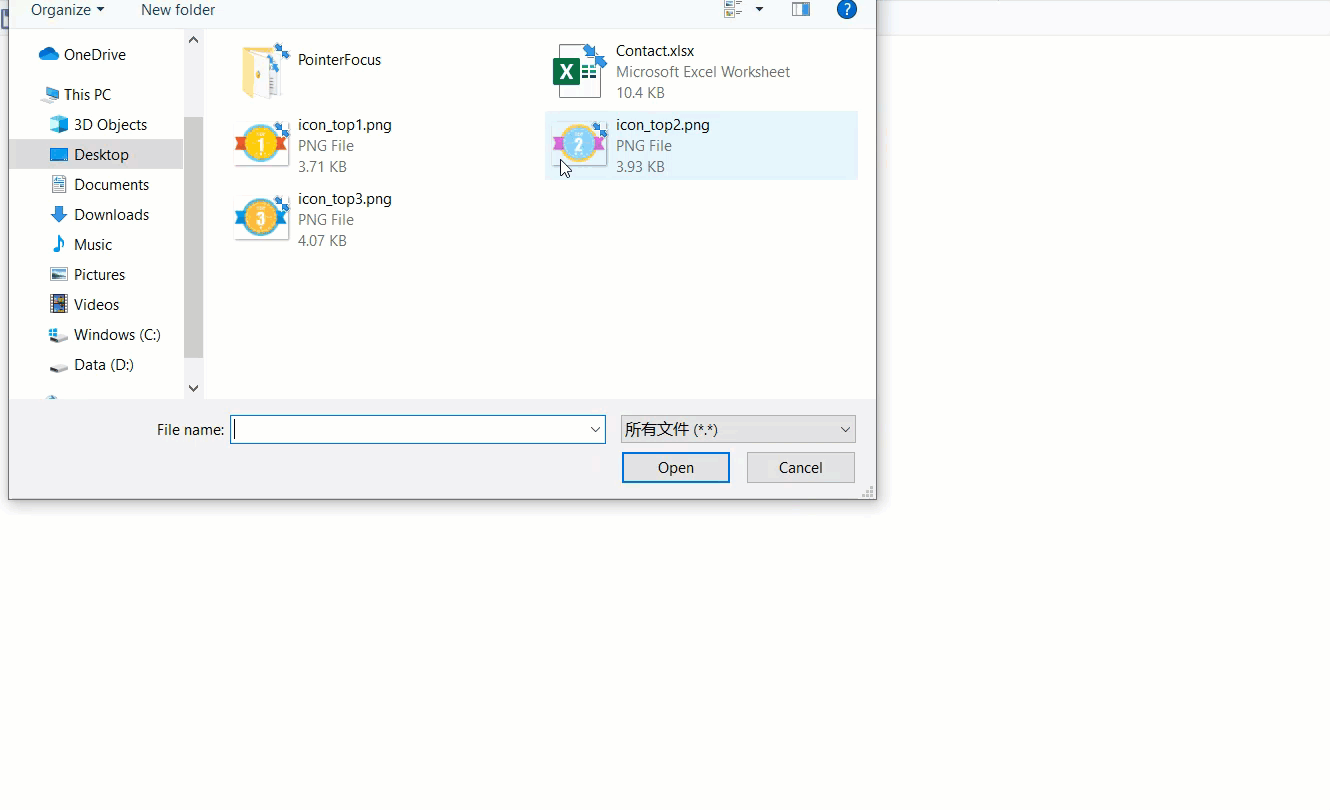Click the Help question mark icon
The image size is (1330, 810).
[847, 9]
